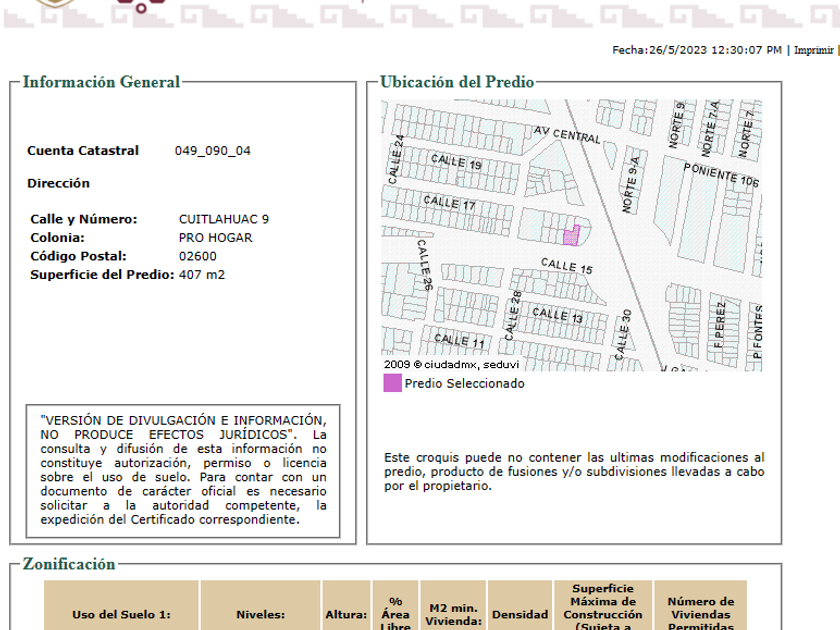This screenshot has height=630, width=840.
Task: Click the VERSIÓN DE DIVULGACIÓN disclaimer box
Action: point(183,471)
